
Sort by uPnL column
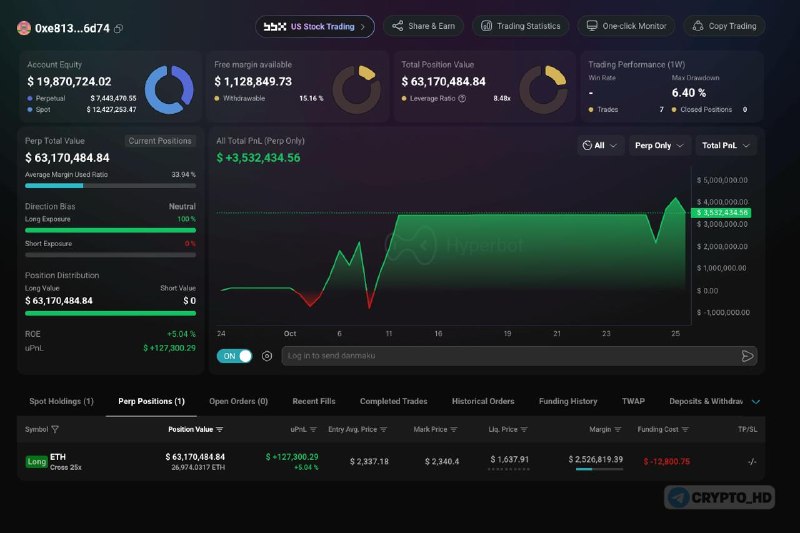click(313, 429)
